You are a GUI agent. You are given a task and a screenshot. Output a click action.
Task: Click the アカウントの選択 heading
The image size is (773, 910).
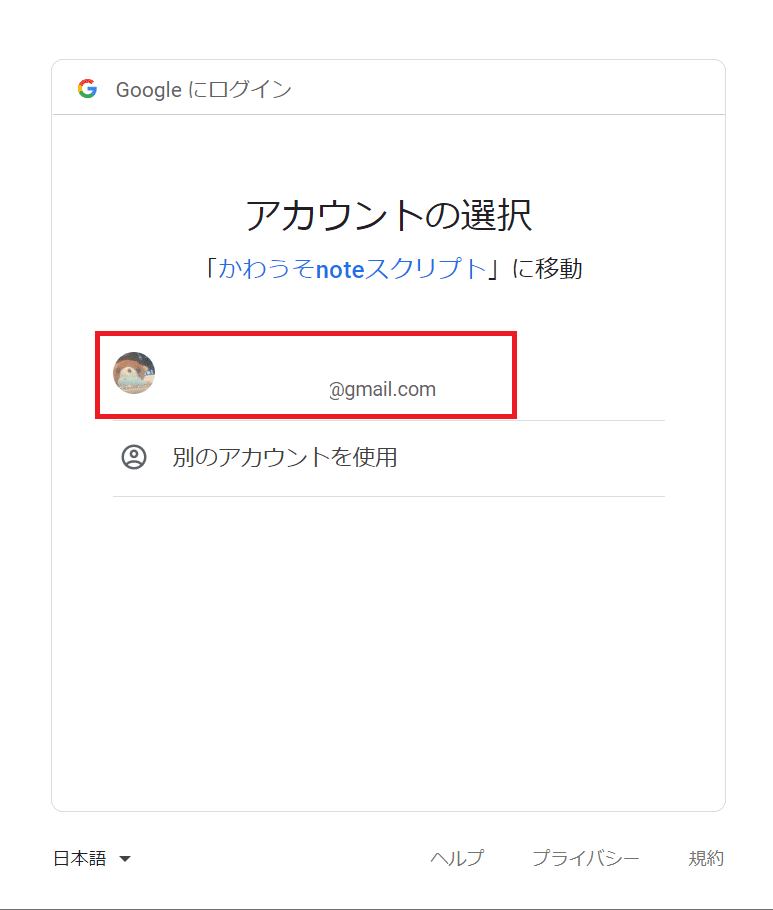(x=388, y=215)
